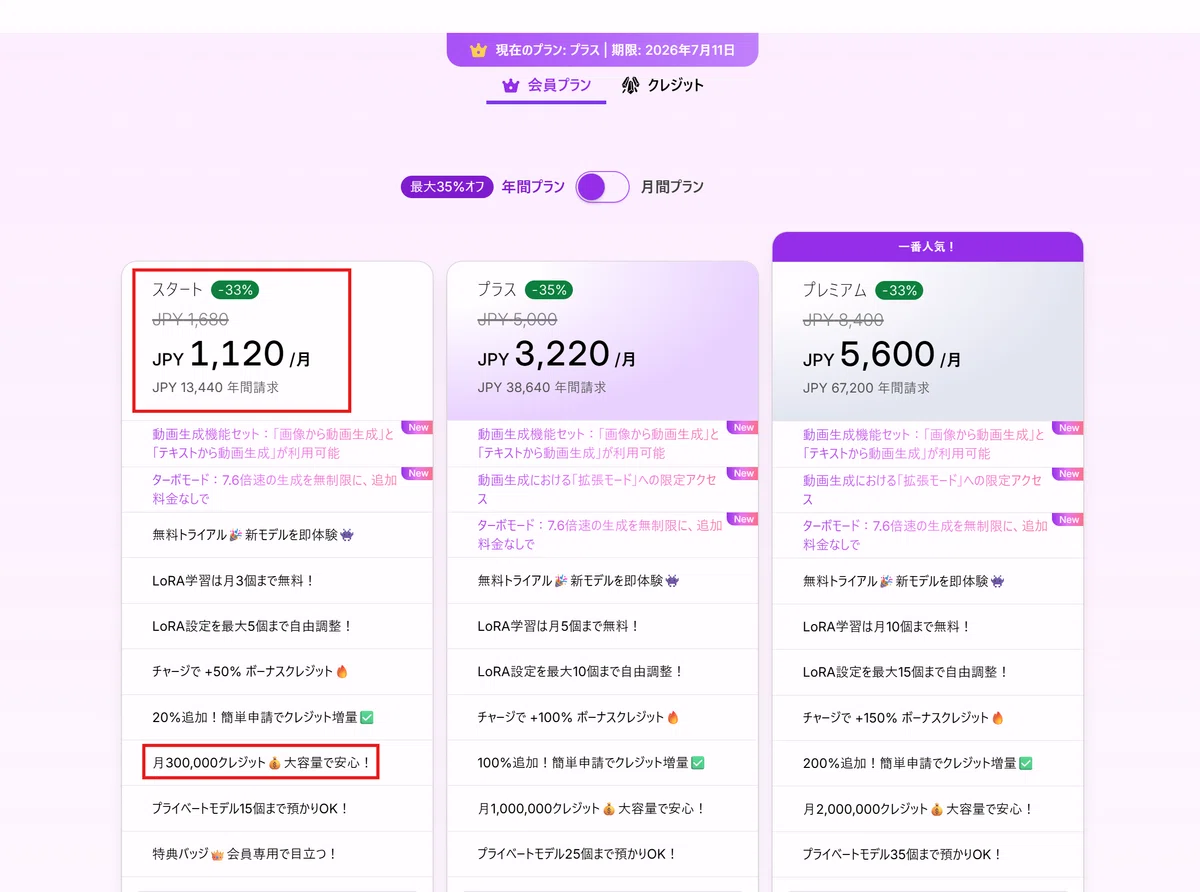1200x892 pixels.
Task: Click the money bag emoji in 月2,000,000クレジット row
Action: (937, 808)
